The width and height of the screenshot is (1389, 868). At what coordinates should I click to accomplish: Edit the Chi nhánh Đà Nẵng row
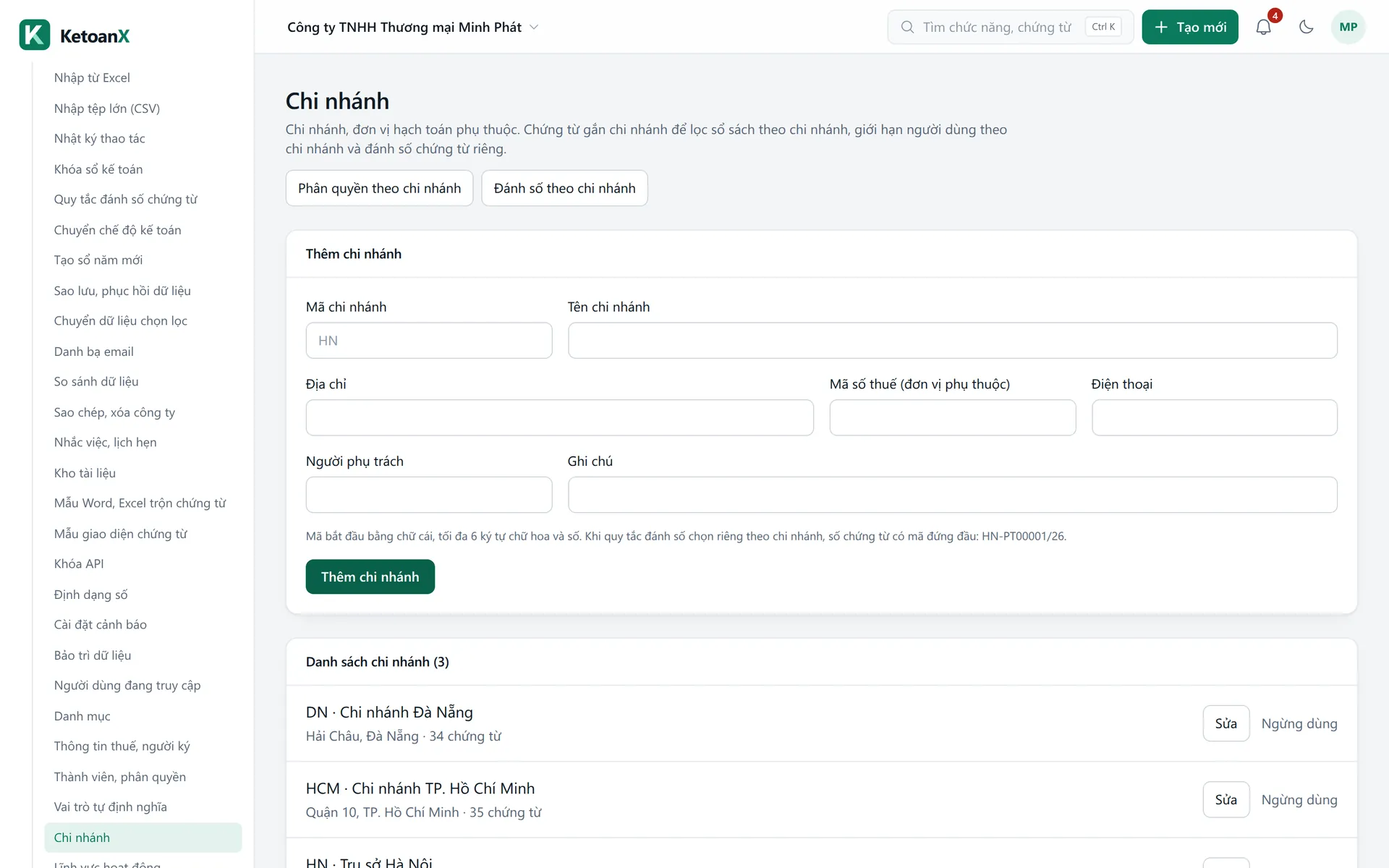[1226, 723]
